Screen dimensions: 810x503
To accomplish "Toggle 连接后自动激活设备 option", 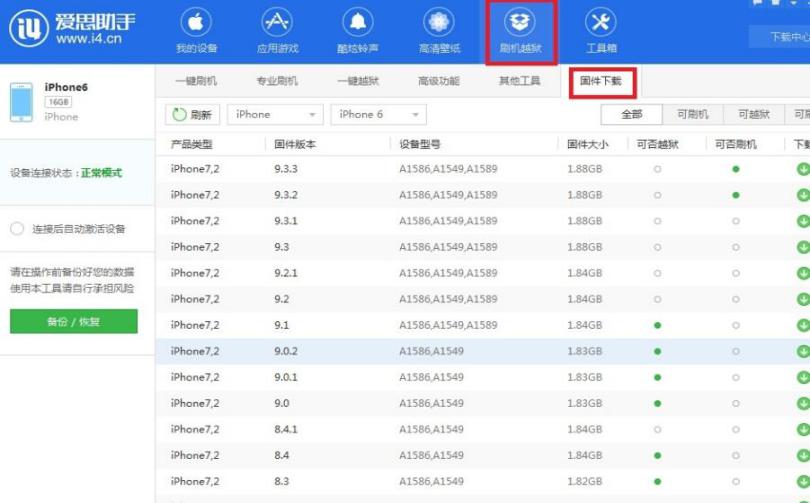I will click(17, 229).
